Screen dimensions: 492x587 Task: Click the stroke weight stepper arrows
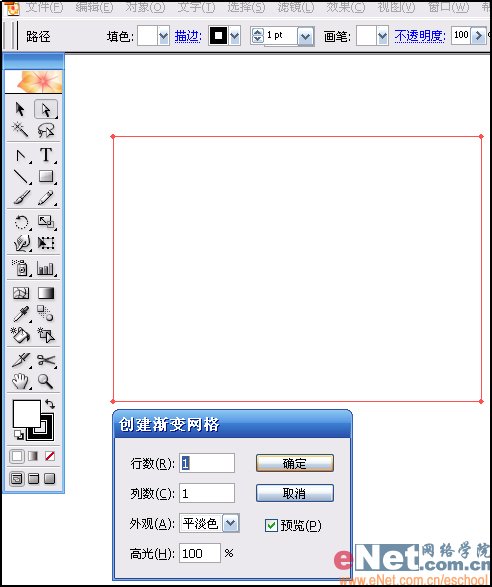[x=257, y=36]
